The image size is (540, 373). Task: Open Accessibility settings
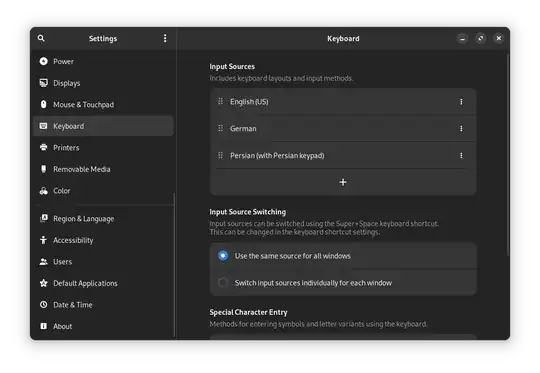pos(103,240)
